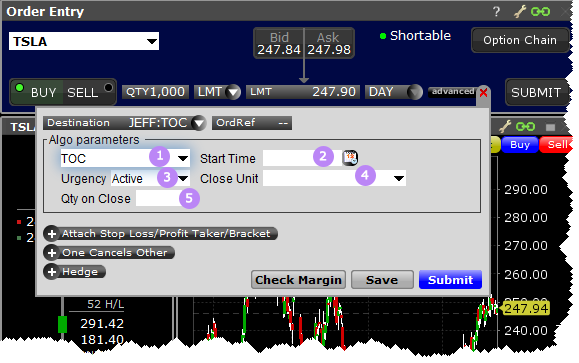Expand the One Cancels Other section

coord(109,253)
